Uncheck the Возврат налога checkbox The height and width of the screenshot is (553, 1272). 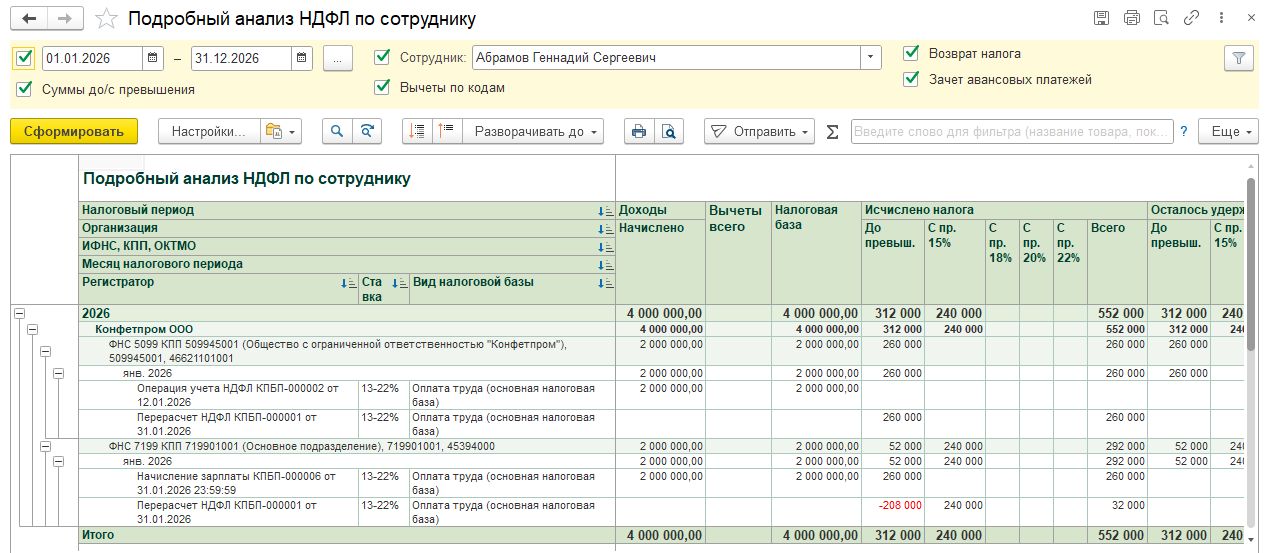tap(911, 53)
